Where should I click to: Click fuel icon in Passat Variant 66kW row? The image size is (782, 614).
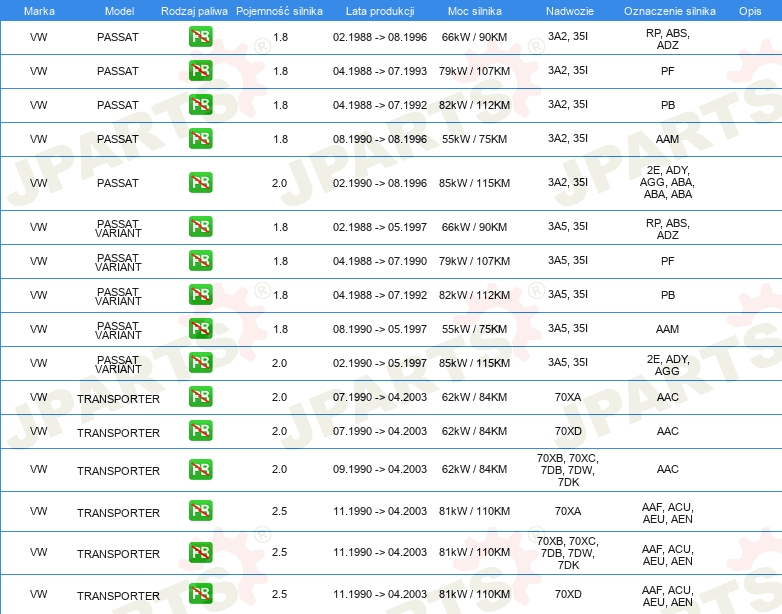pyautogui.click(x=200, y=226)
